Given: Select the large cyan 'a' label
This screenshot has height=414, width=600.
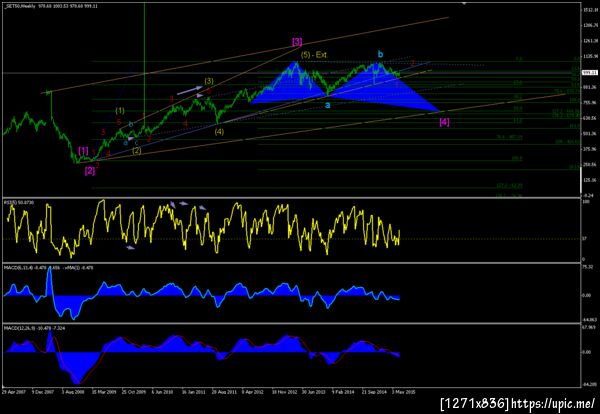Looking at the screenshot, I should point(328,104).
